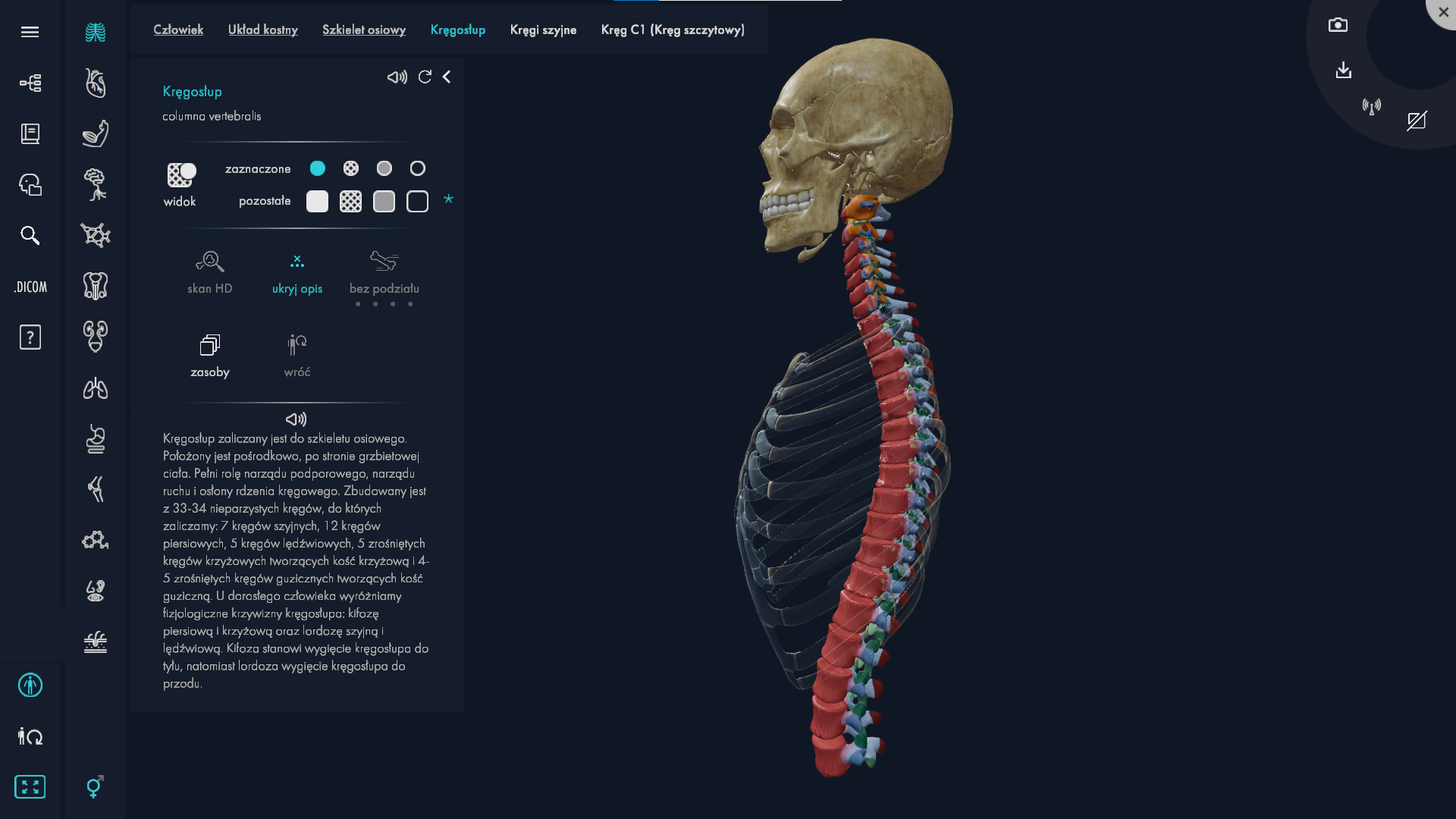Select the reproductive system icon

[96, 286]
